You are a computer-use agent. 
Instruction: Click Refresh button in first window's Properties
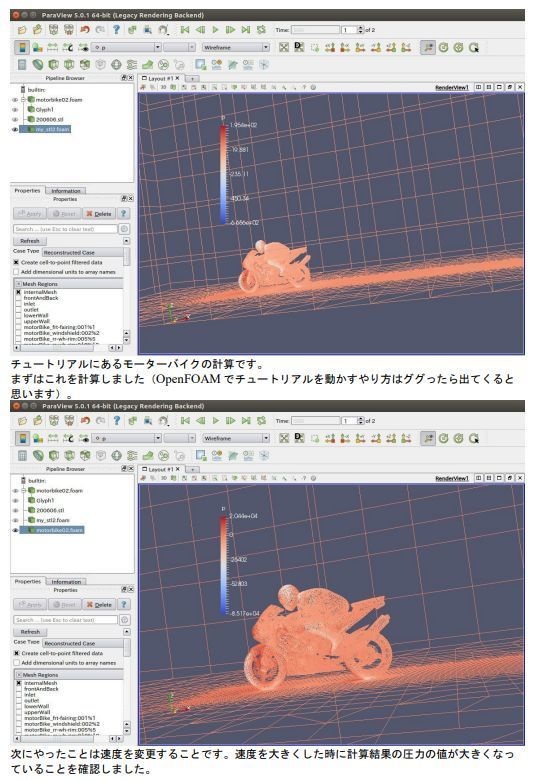(x=30, y=241)
